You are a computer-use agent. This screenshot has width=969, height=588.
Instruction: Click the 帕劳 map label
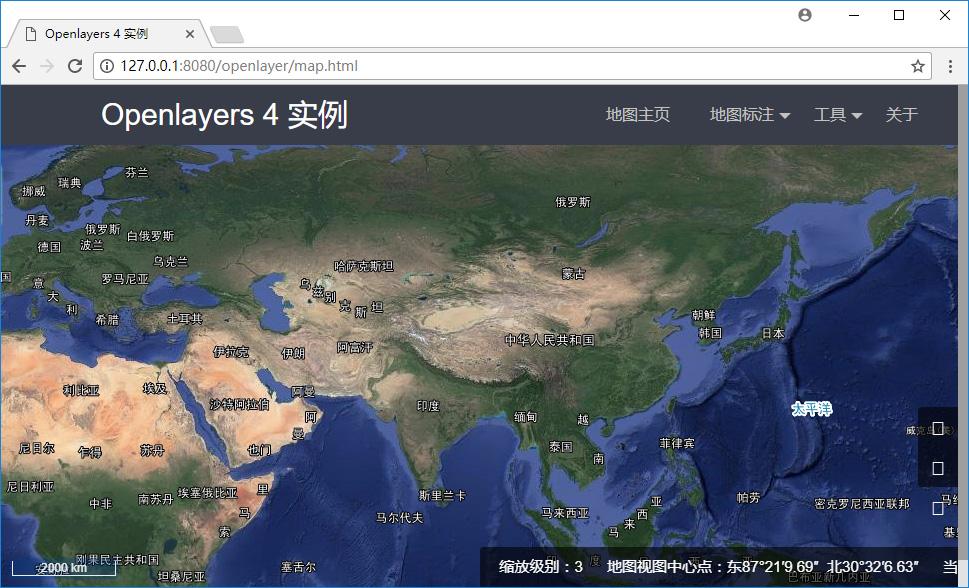click(x=748, y=497)
